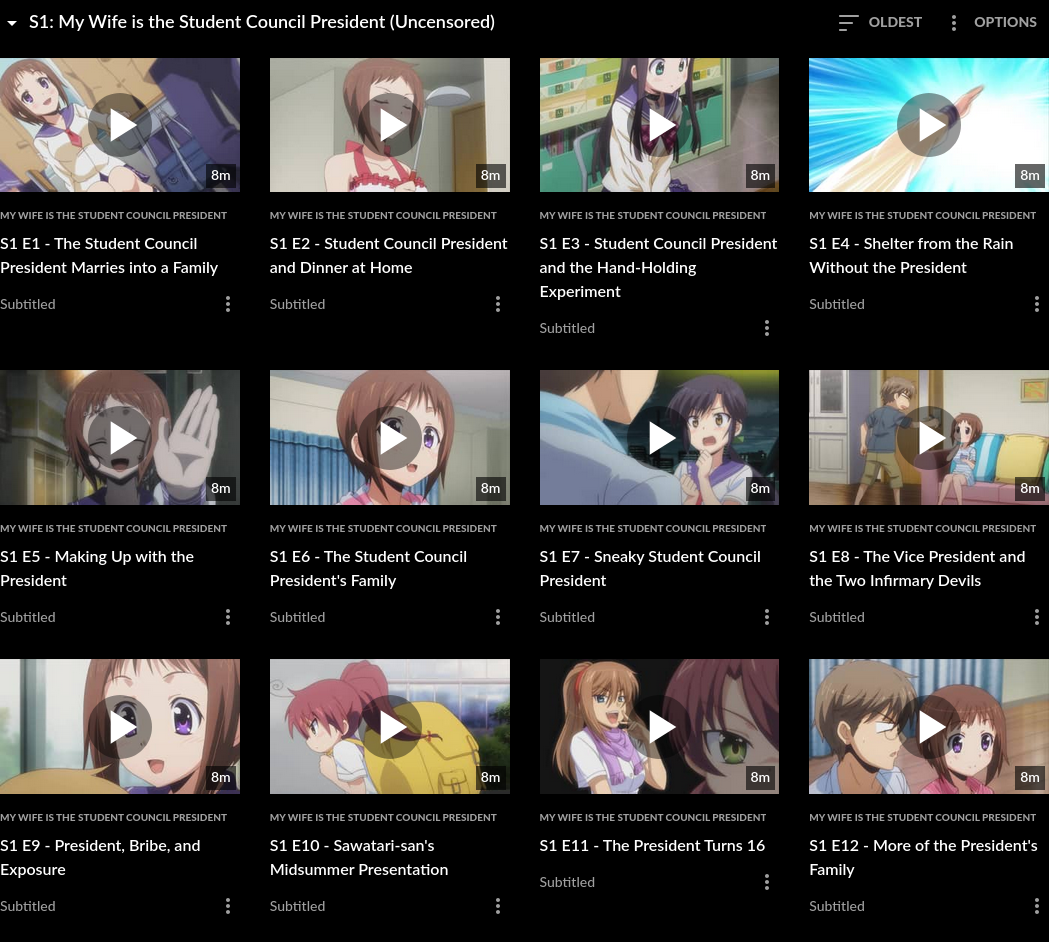Screen dimensions: 1049x942
Task: Open season selector title S1: My Wife
Action: (262, 22)
